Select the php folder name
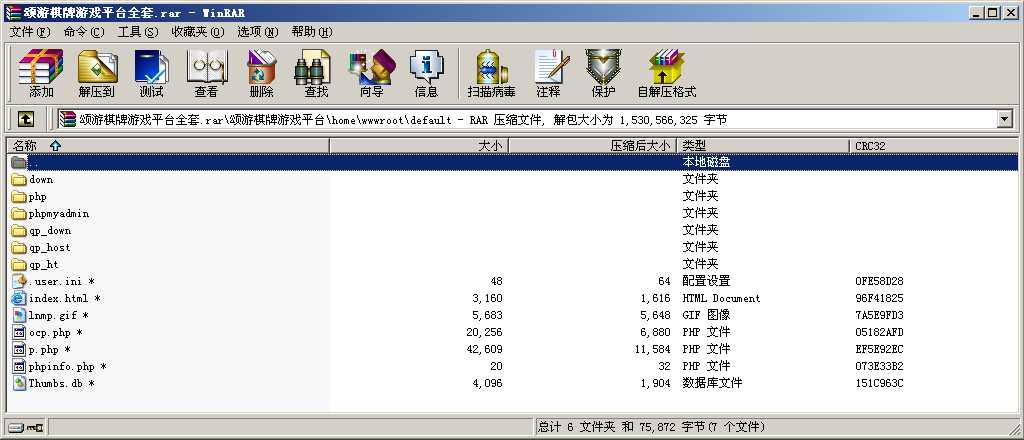Viewport: 1024px width, 440px height. point(38,196)
